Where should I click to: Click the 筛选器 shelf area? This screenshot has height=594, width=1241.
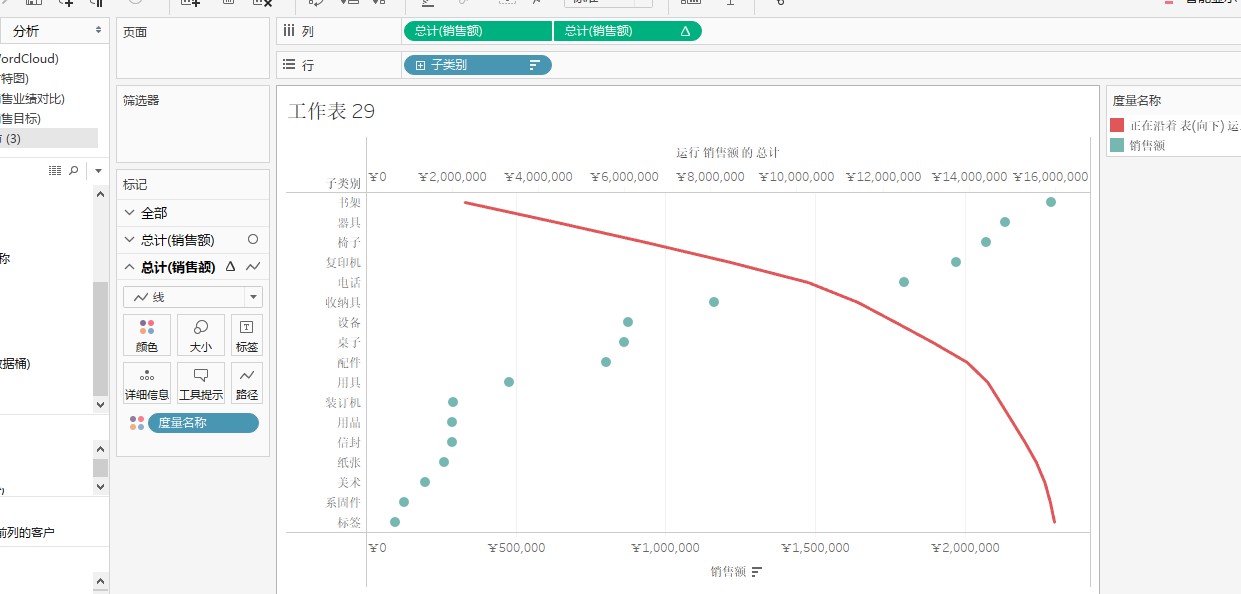coord(193,125)
